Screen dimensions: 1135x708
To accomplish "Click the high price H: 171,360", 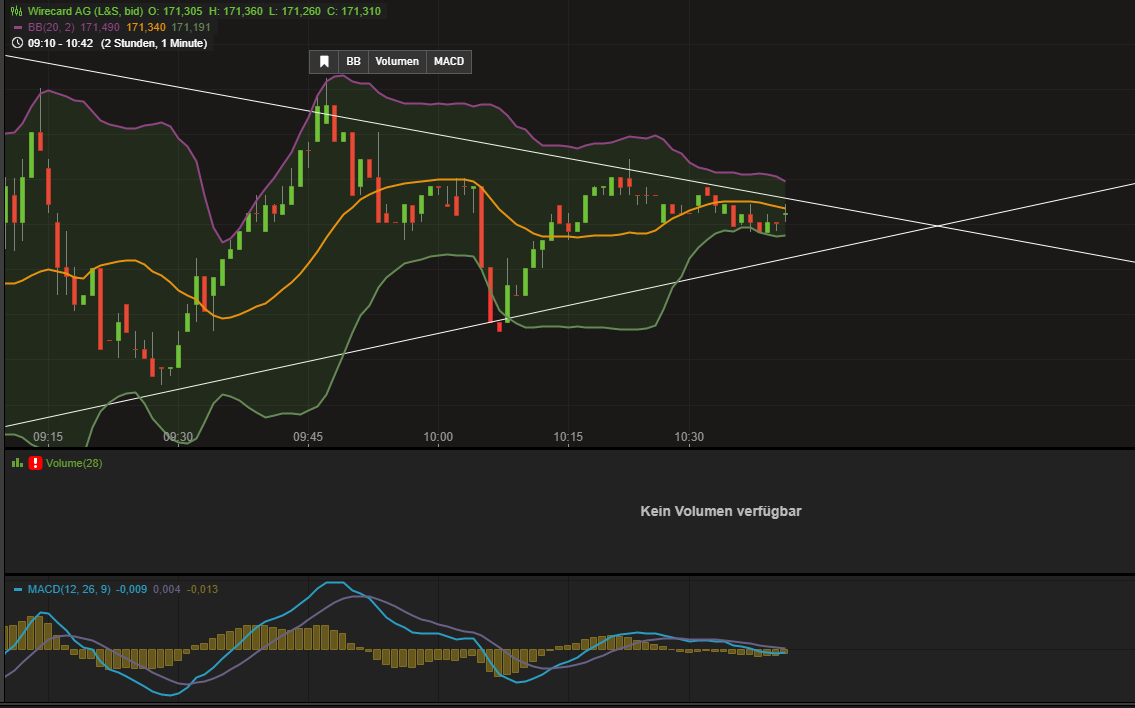I will pyautogui.click(x=235, y=12).
